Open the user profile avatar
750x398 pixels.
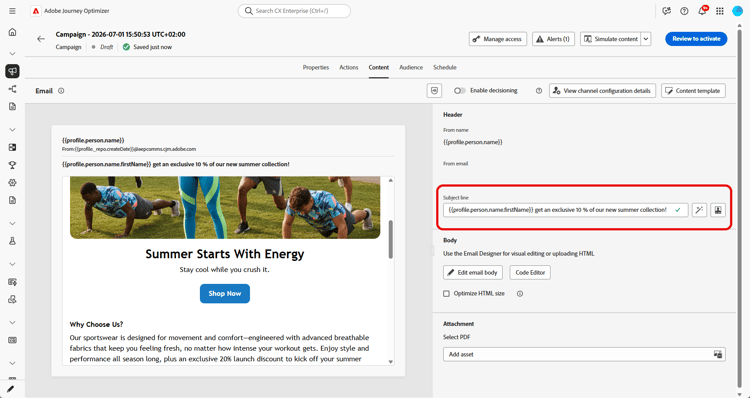tap(737, 11)
